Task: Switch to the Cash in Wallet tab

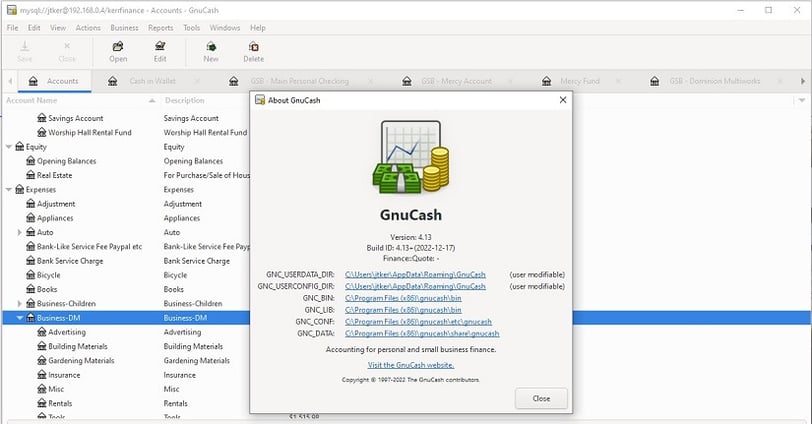Action: pyautogui.click(x=152, y=81)
